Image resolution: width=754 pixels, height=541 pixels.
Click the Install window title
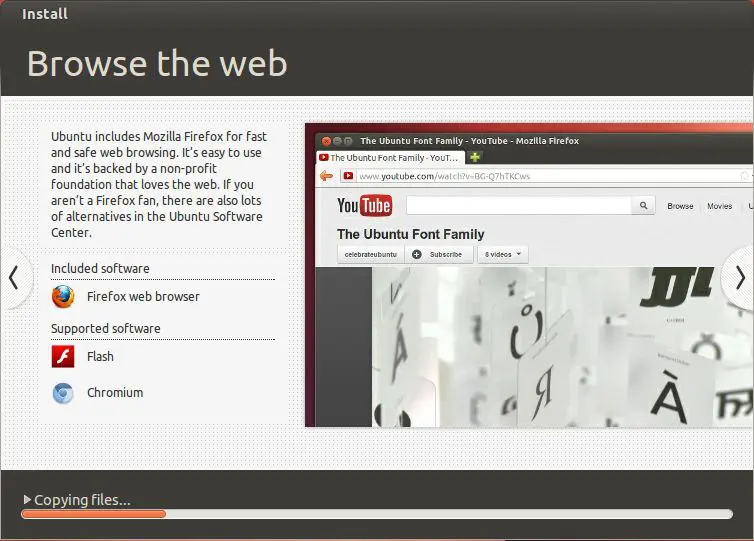pyautogui.click(x=45, y=13)
